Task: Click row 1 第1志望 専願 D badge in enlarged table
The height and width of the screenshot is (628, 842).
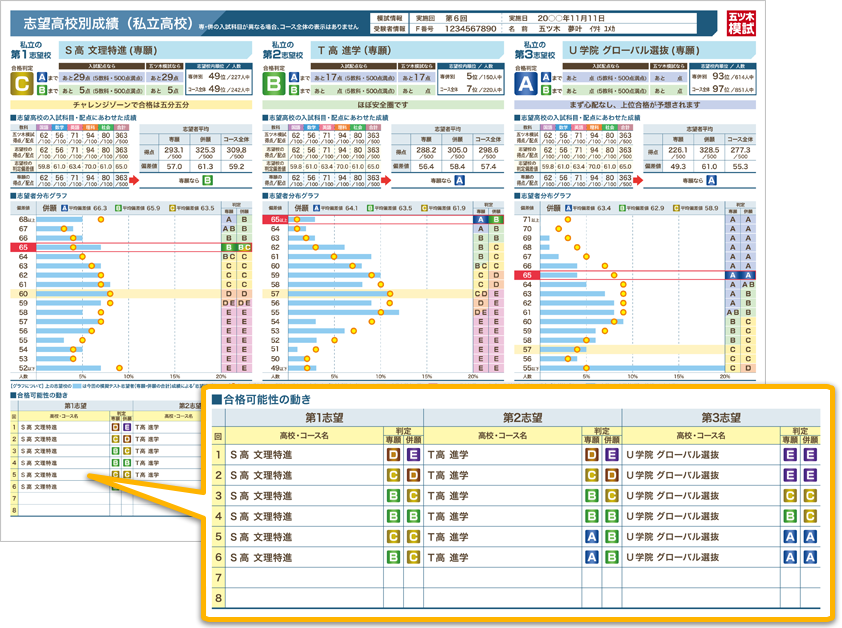Action: point(392,455)
